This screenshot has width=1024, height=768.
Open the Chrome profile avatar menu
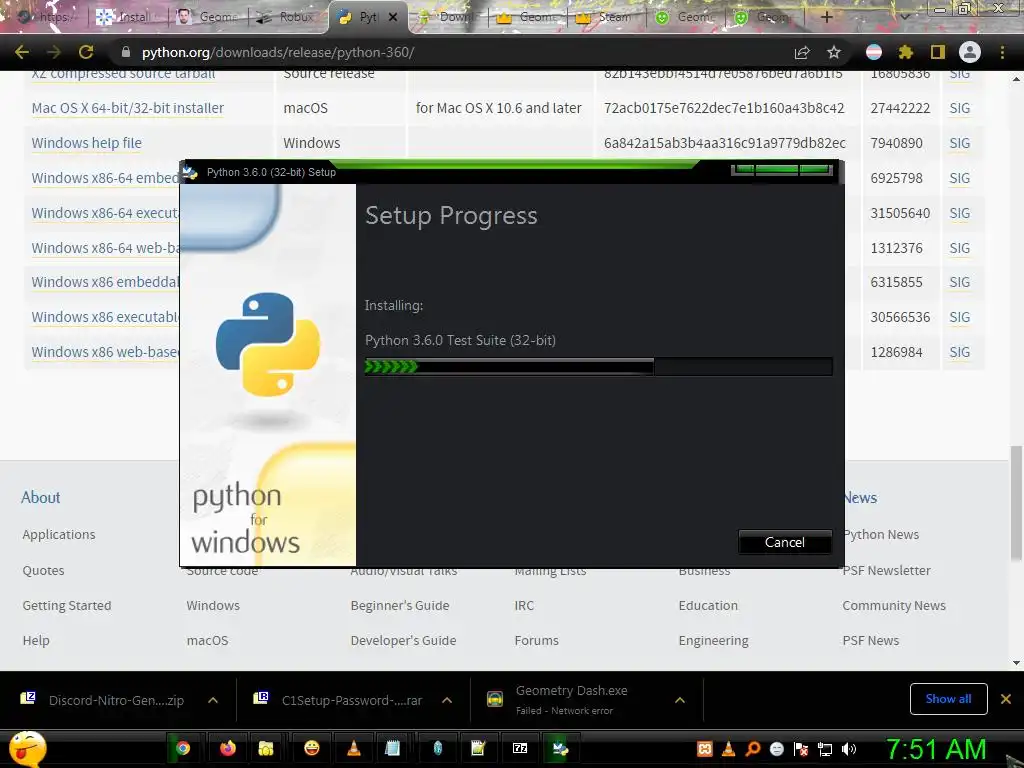(x=970, y=52)
